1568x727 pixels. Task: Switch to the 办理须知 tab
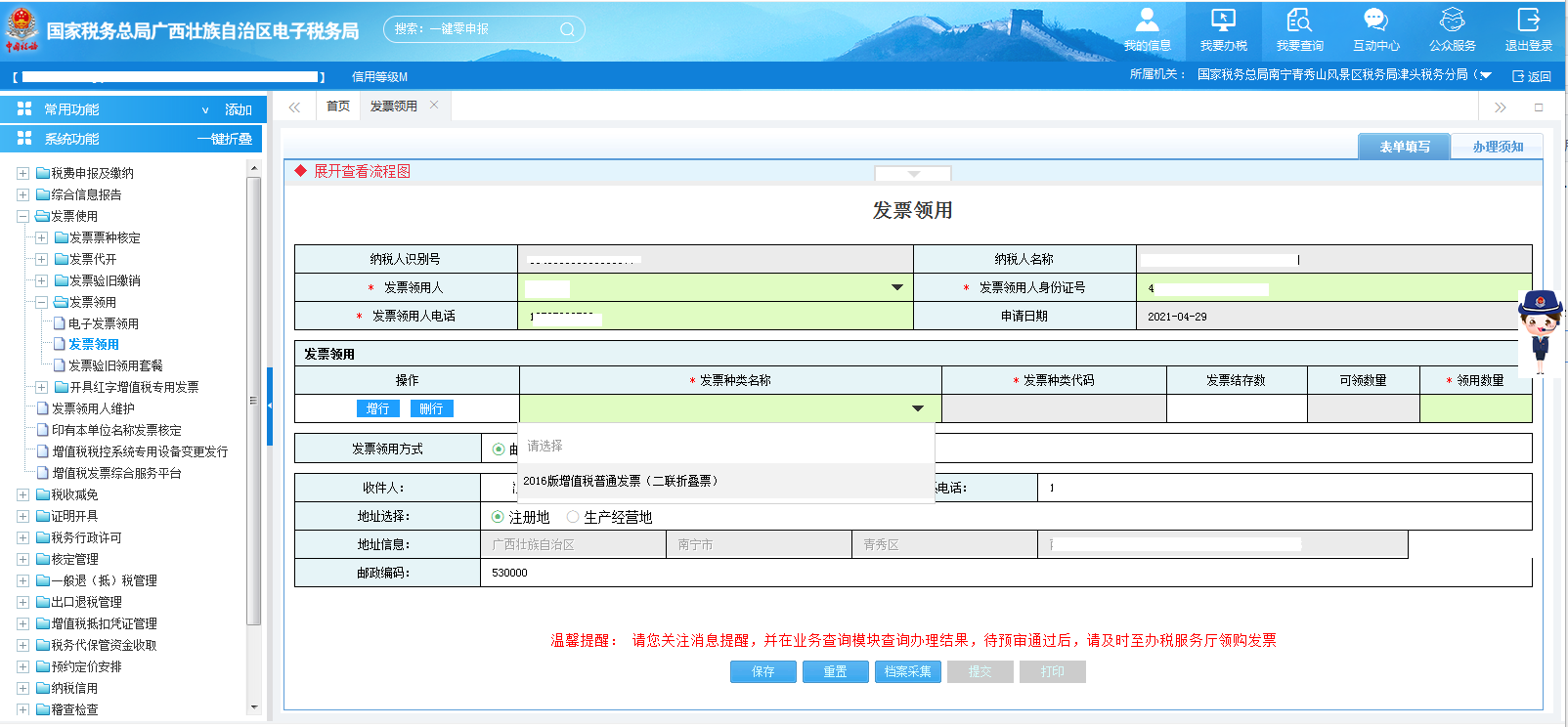click(x=1497, y=147)
